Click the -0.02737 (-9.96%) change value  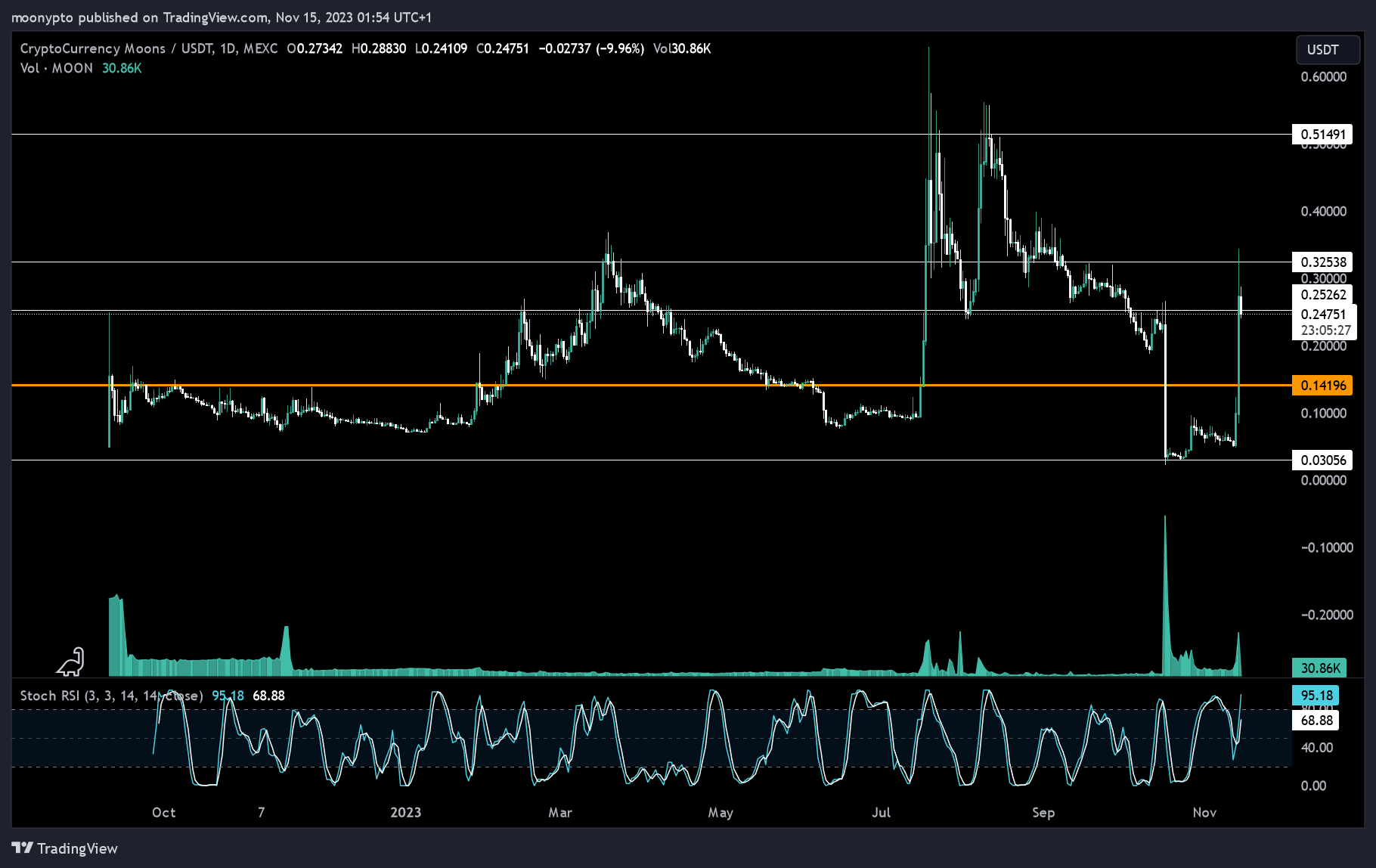[591, 48]
